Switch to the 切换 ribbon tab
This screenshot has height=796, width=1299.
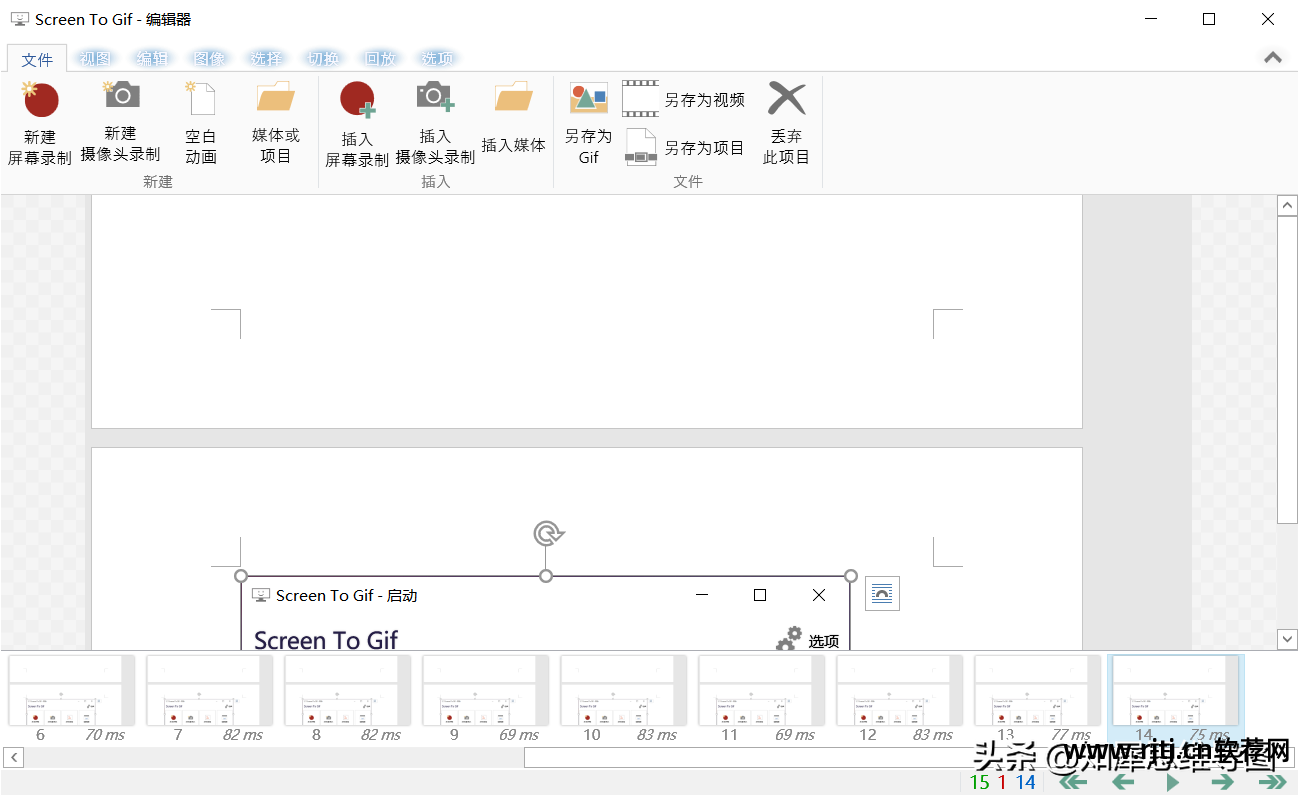point(323,59)
